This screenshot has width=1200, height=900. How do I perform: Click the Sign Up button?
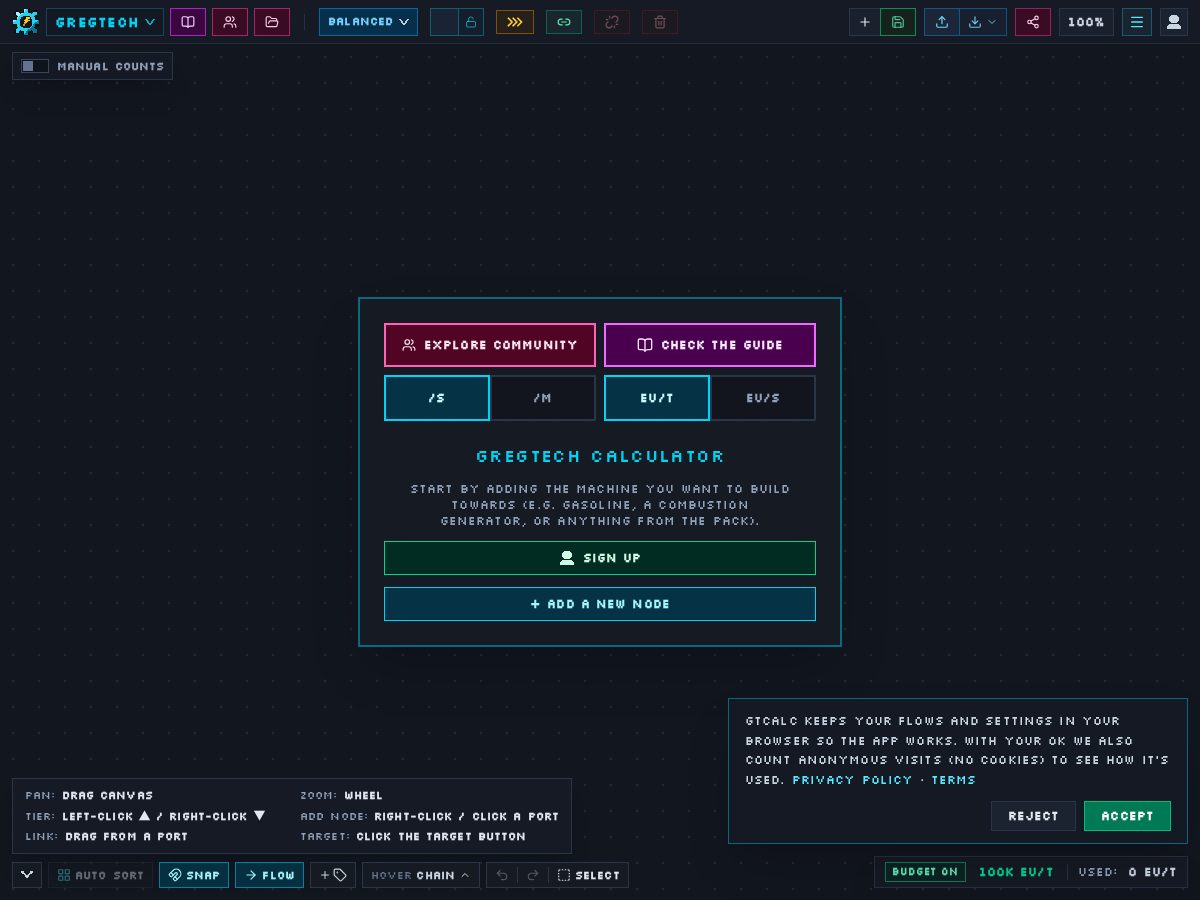(600, 558)
